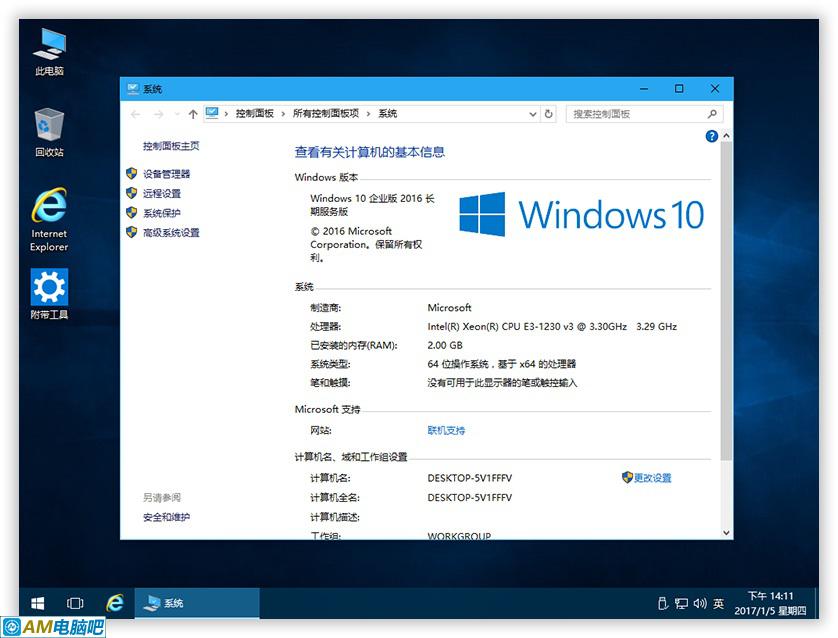Select the Microsoft manufacturer value
Screen dimensions: 838x638
click(x=449, y=308)
